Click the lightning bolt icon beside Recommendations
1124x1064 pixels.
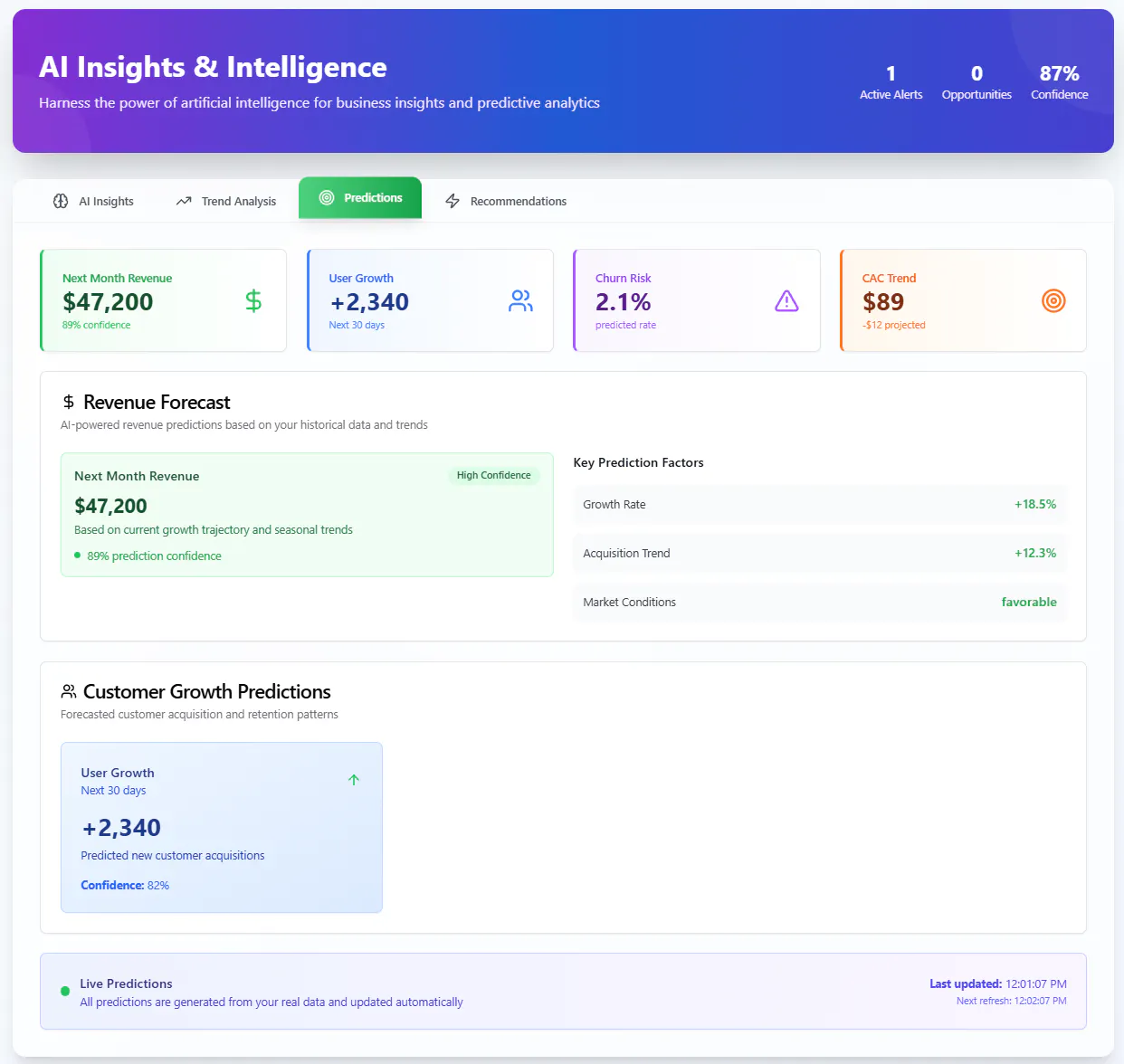click(x=452, y=201)
